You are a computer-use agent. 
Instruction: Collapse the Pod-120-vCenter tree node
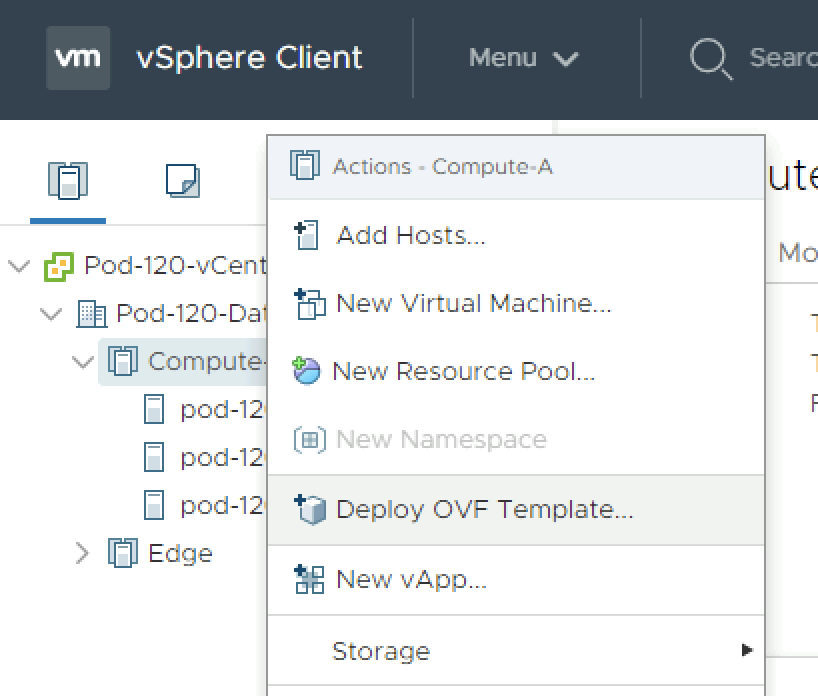(x=18, y=266)
